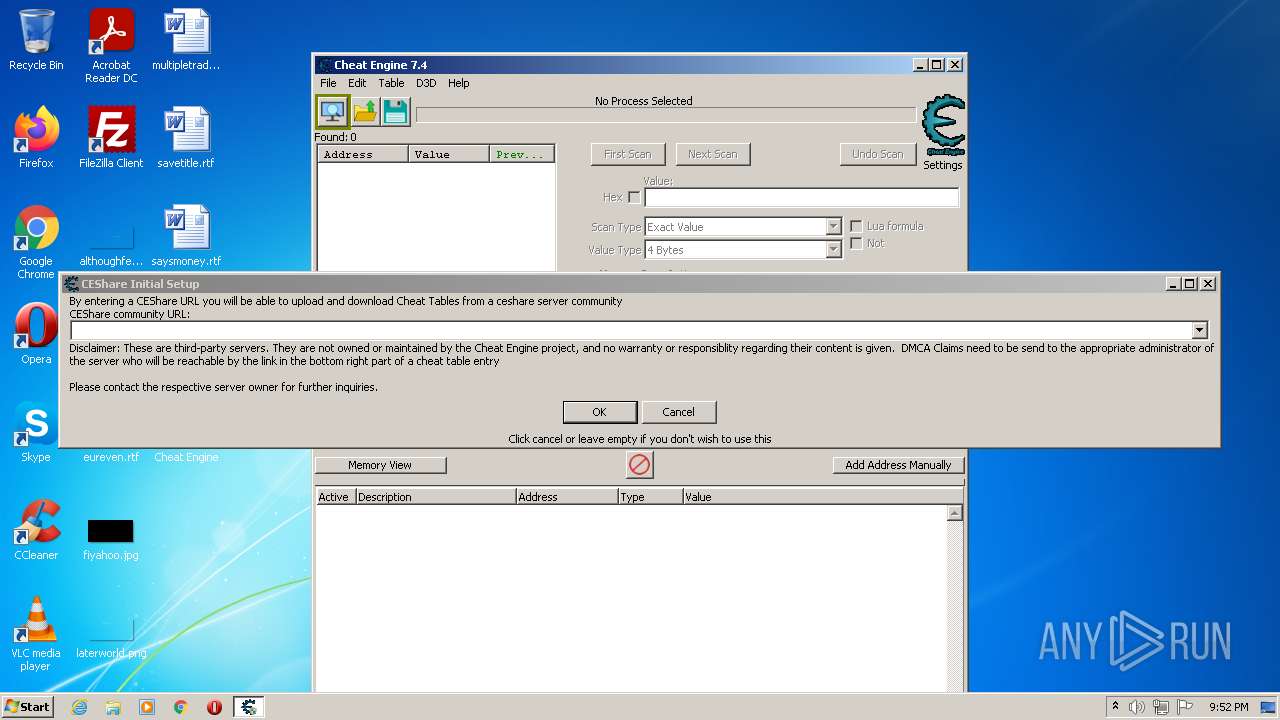
Task: Open Internet Explorer from the taskbar
Action: tap(79, 707)
